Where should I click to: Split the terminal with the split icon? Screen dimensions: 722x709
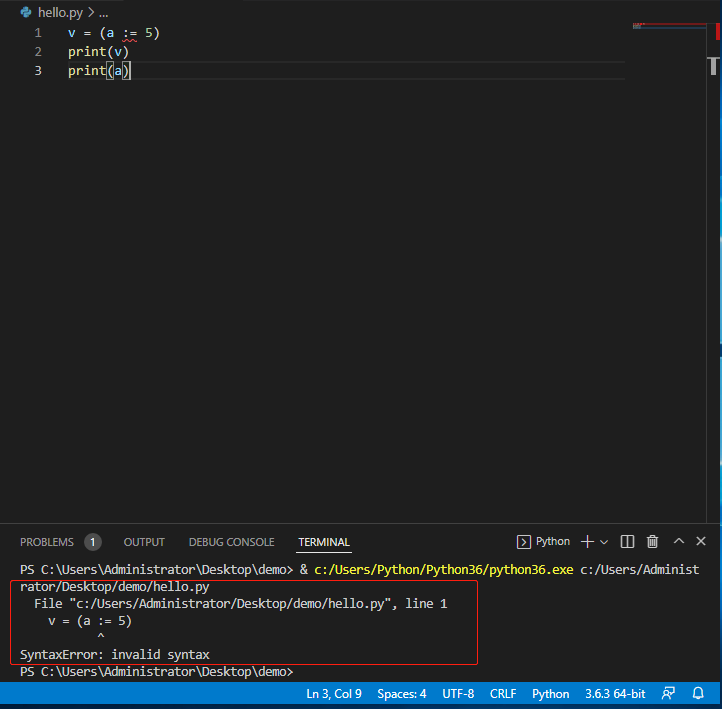627,542
